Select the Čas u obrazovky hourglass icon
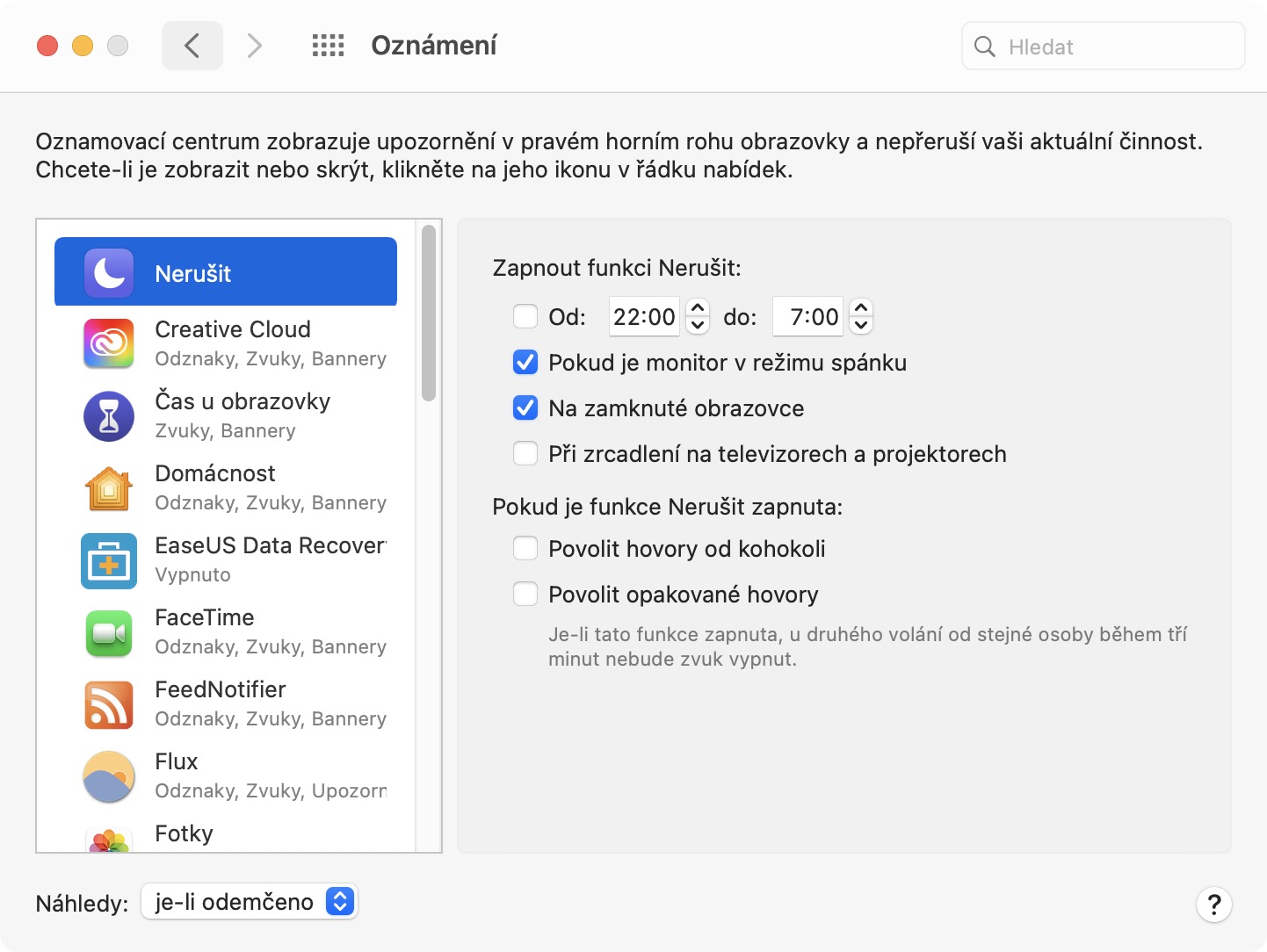1267x952 pixels. tap(109, 415)
